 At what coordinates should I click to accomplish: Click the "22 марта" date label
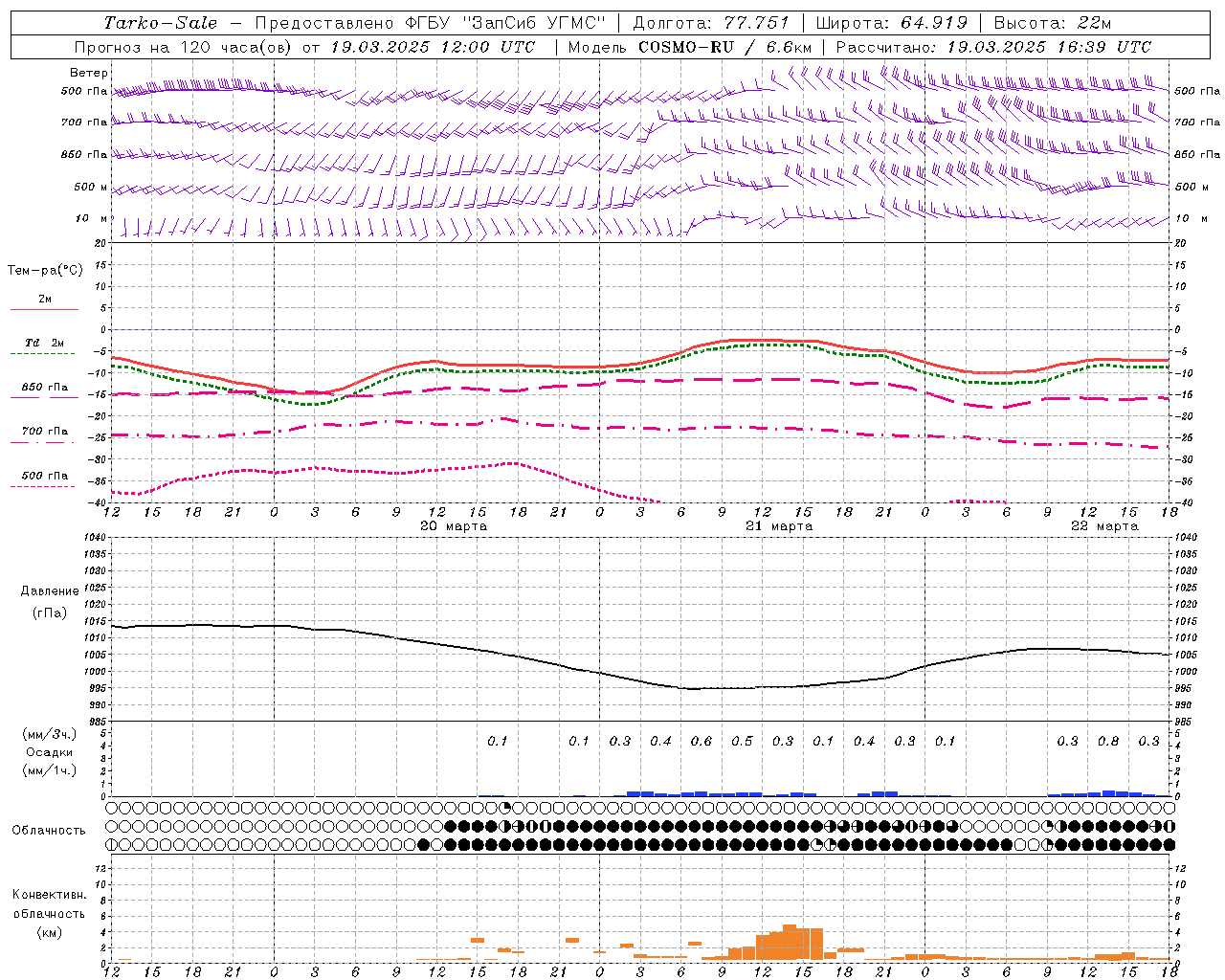coord(1104,526)
